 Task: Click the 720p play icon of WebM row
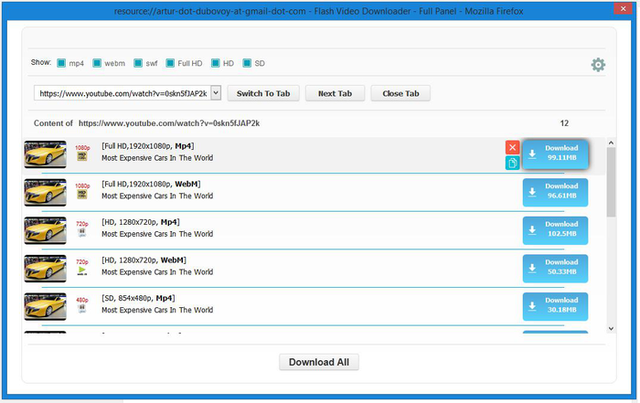point(82,267)
